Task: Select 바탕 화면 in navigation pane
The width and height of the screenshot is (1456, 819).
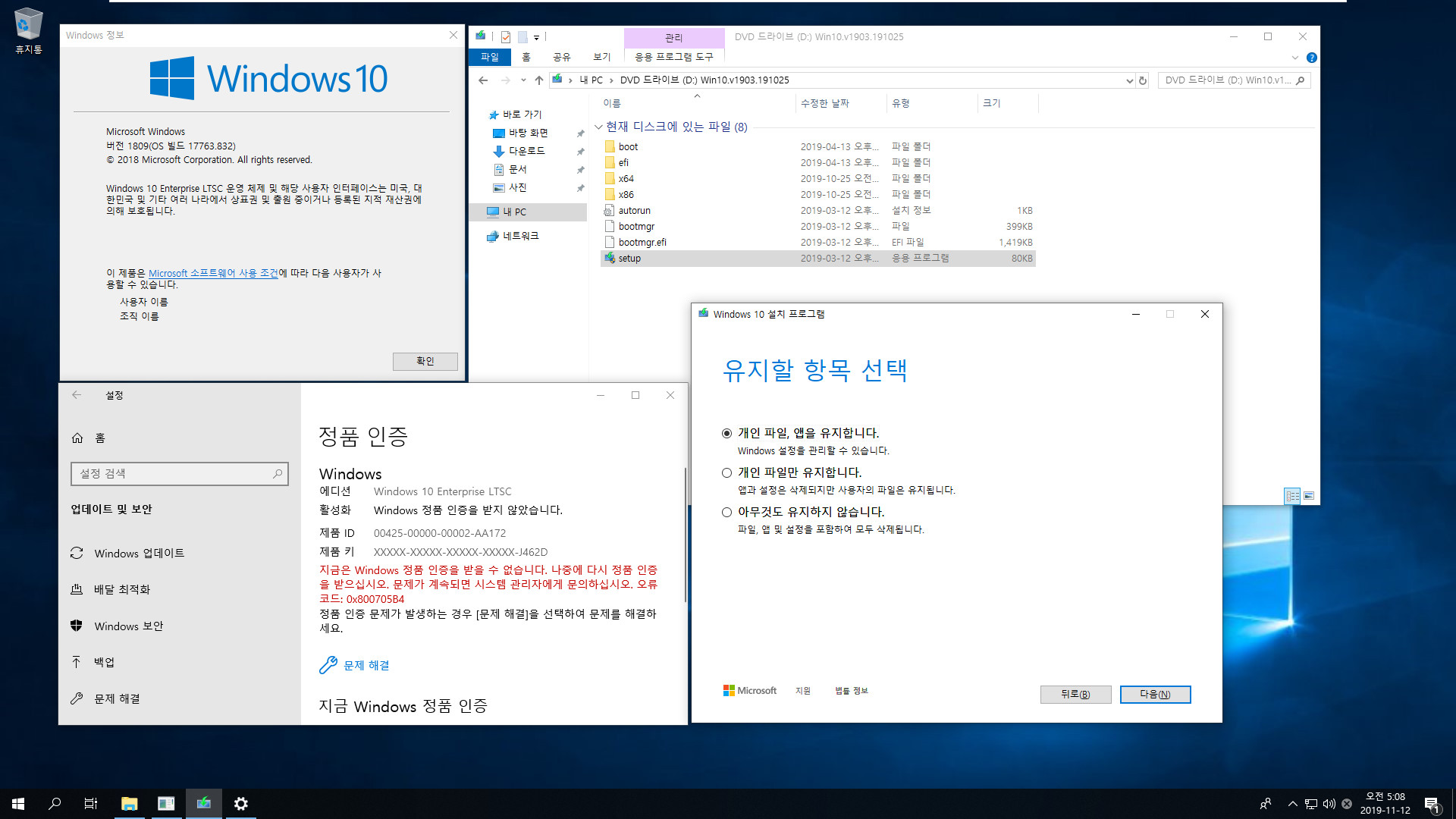Action: [528, 133]
